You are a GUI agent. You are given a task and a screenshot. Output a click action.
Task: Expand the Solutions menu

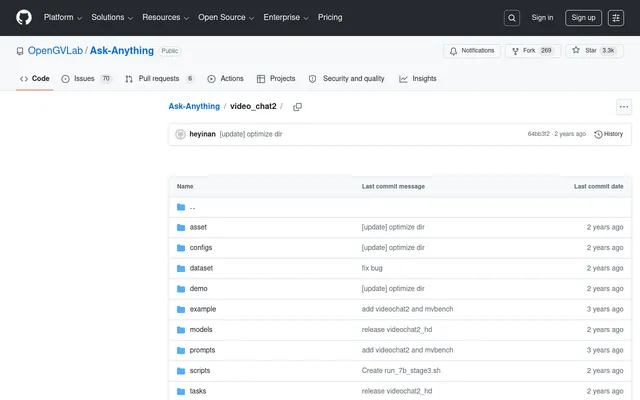(x=112, y=18)
